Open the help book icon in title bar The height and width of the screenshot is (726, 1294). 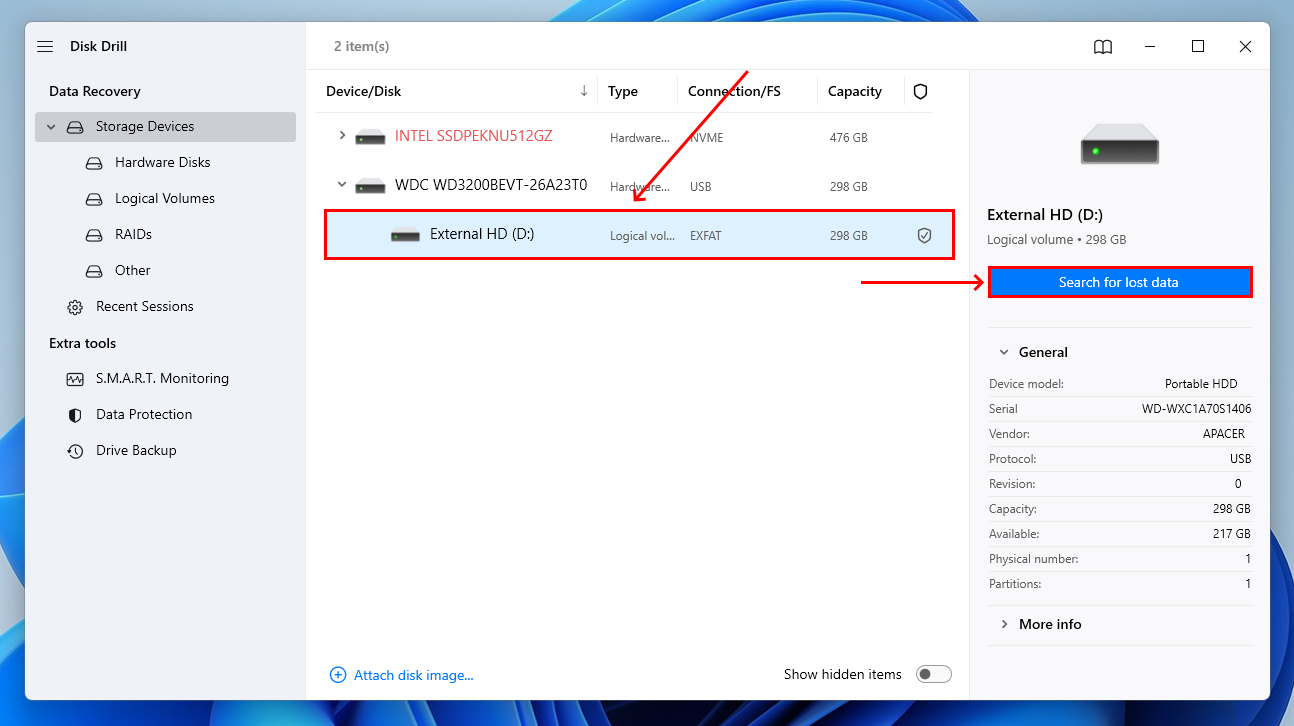(1102, 47)
